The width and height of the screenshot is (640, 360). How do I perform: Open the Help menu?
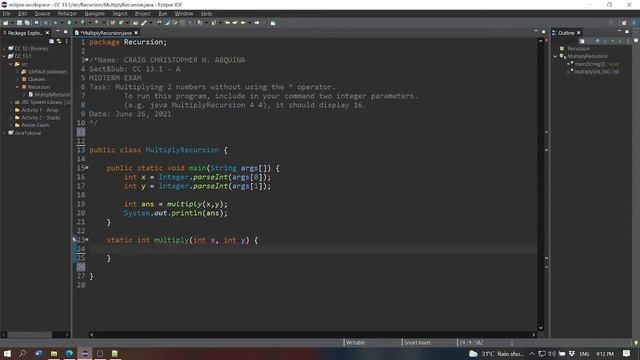tap(207, 13)
